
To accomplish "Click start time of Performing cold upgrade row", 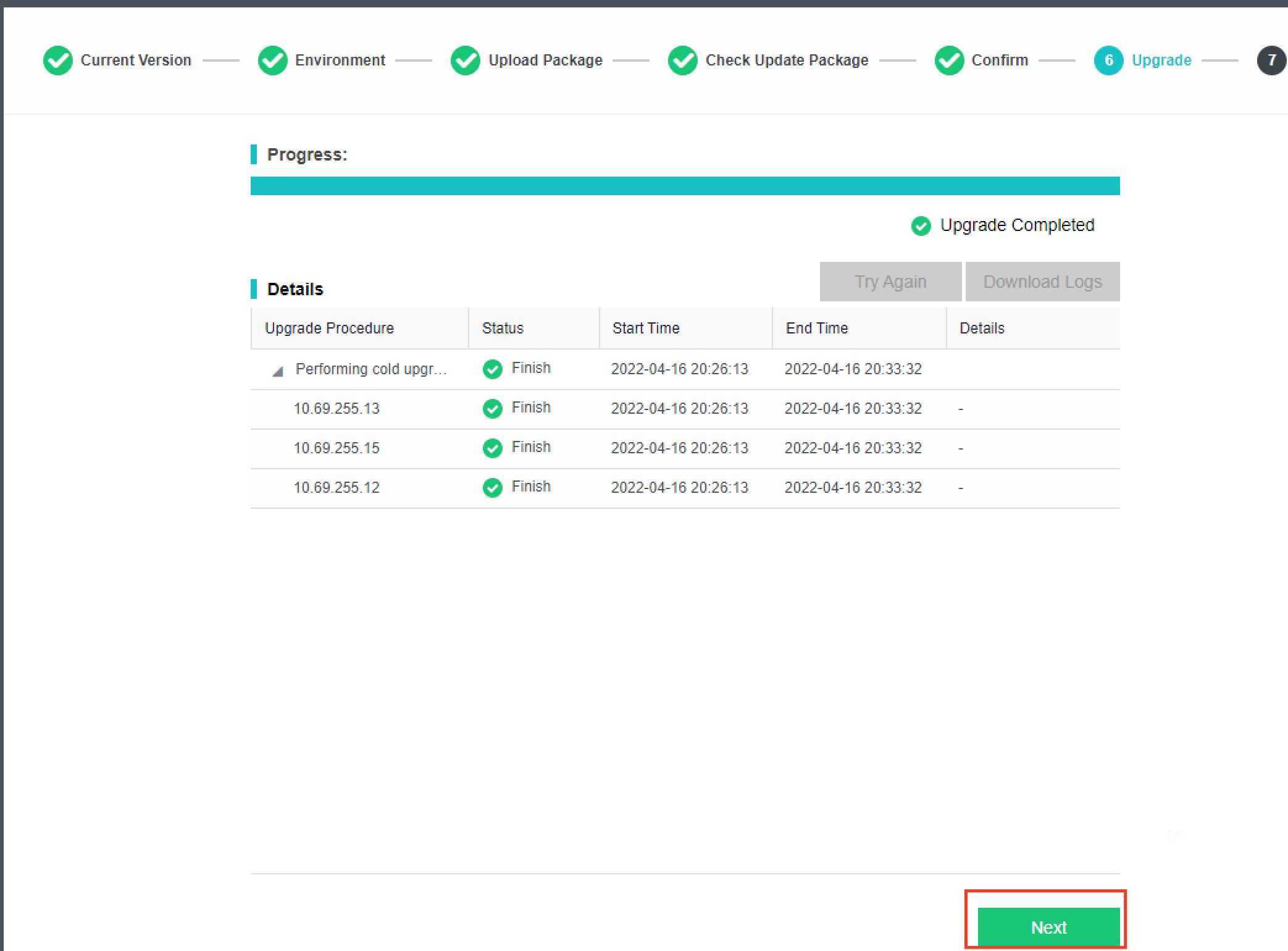I will [679, 369].
